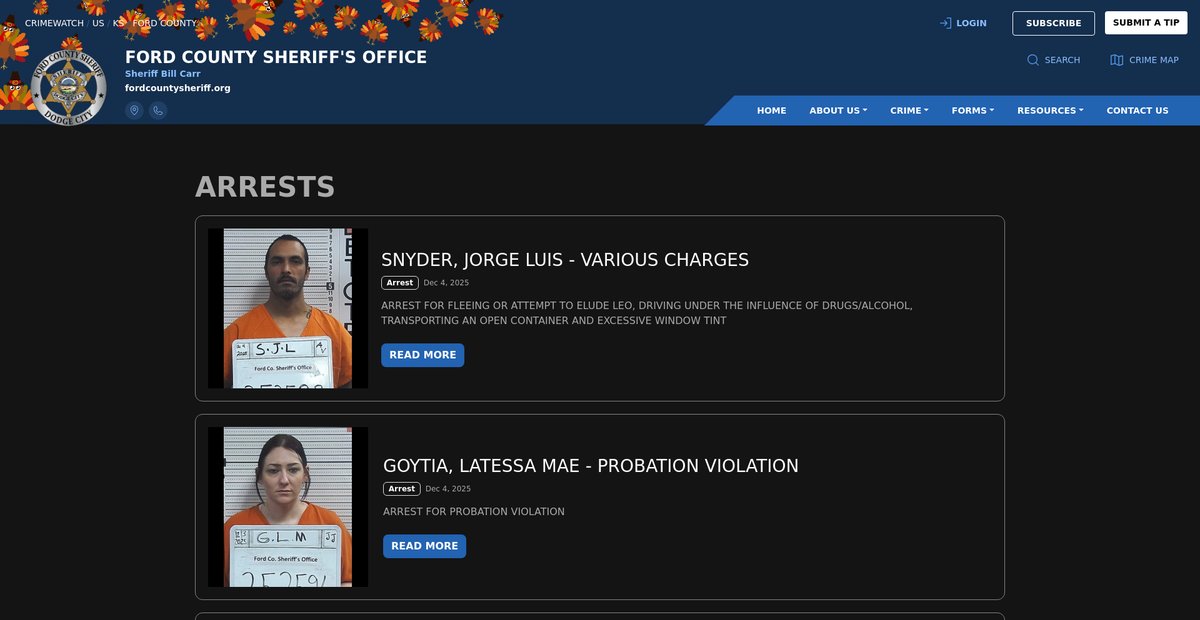Viewport: 1200px width, 620px height.
Task: Click the login arrow icon
Action: (x=945, y=23)
